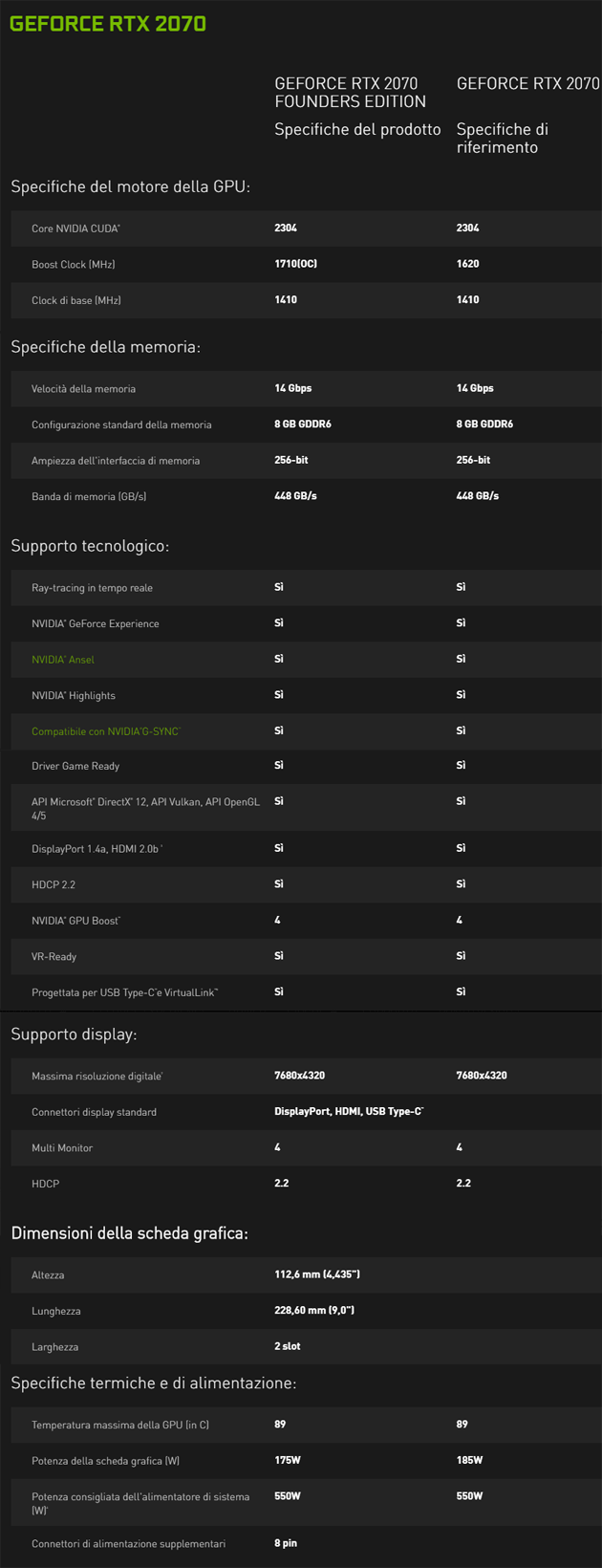Click the NVIDIA GeForce Experience row label
This screenshot has width=602, height=1568.
(x=96, y=623)
